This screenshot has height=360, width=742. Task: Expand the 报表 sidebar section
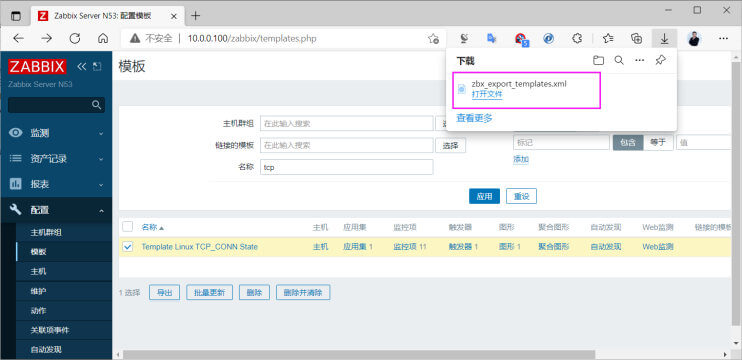(x=56, y=184)
